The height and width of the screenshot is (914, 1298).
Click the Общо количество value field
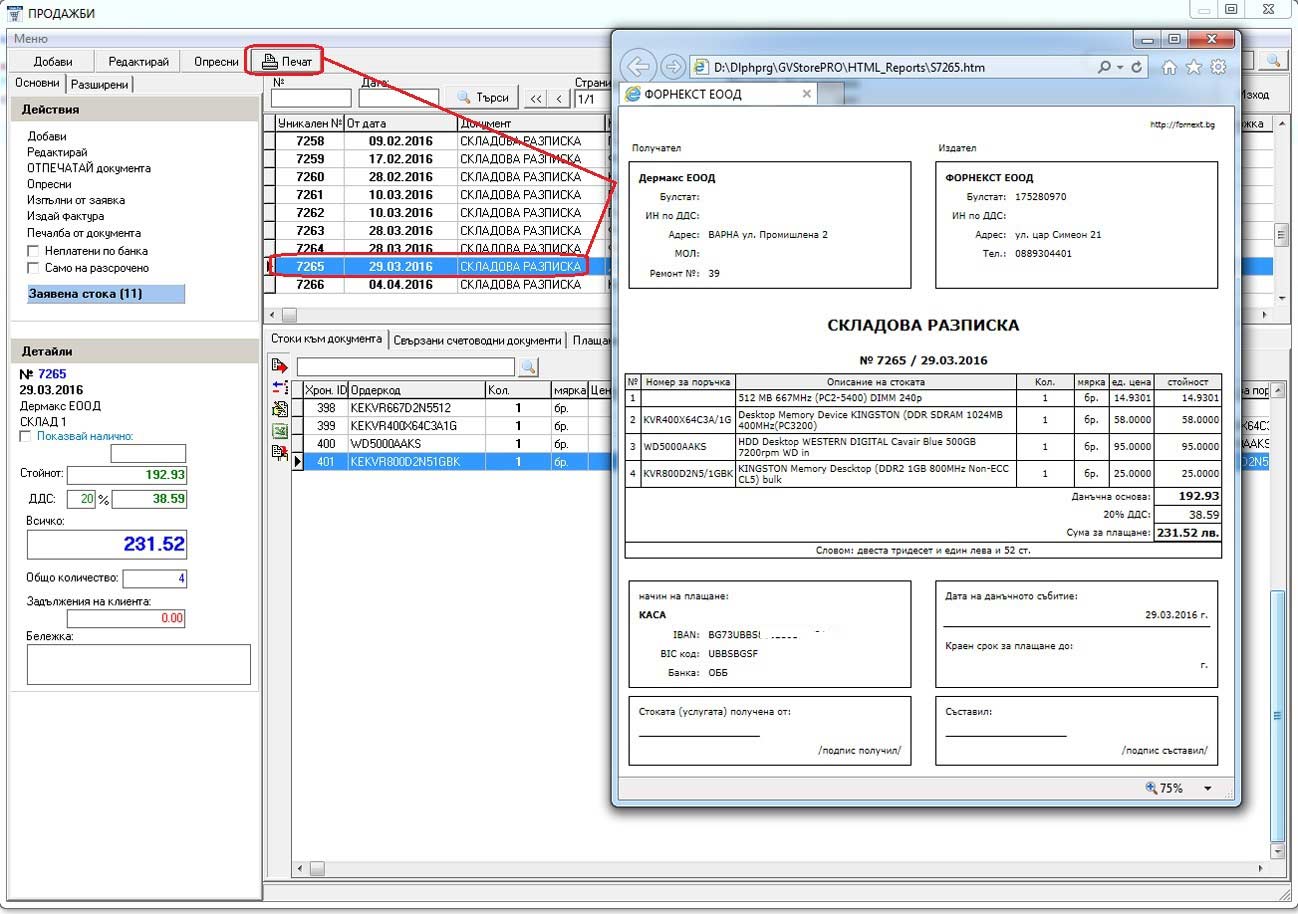(x=154, y=578)
